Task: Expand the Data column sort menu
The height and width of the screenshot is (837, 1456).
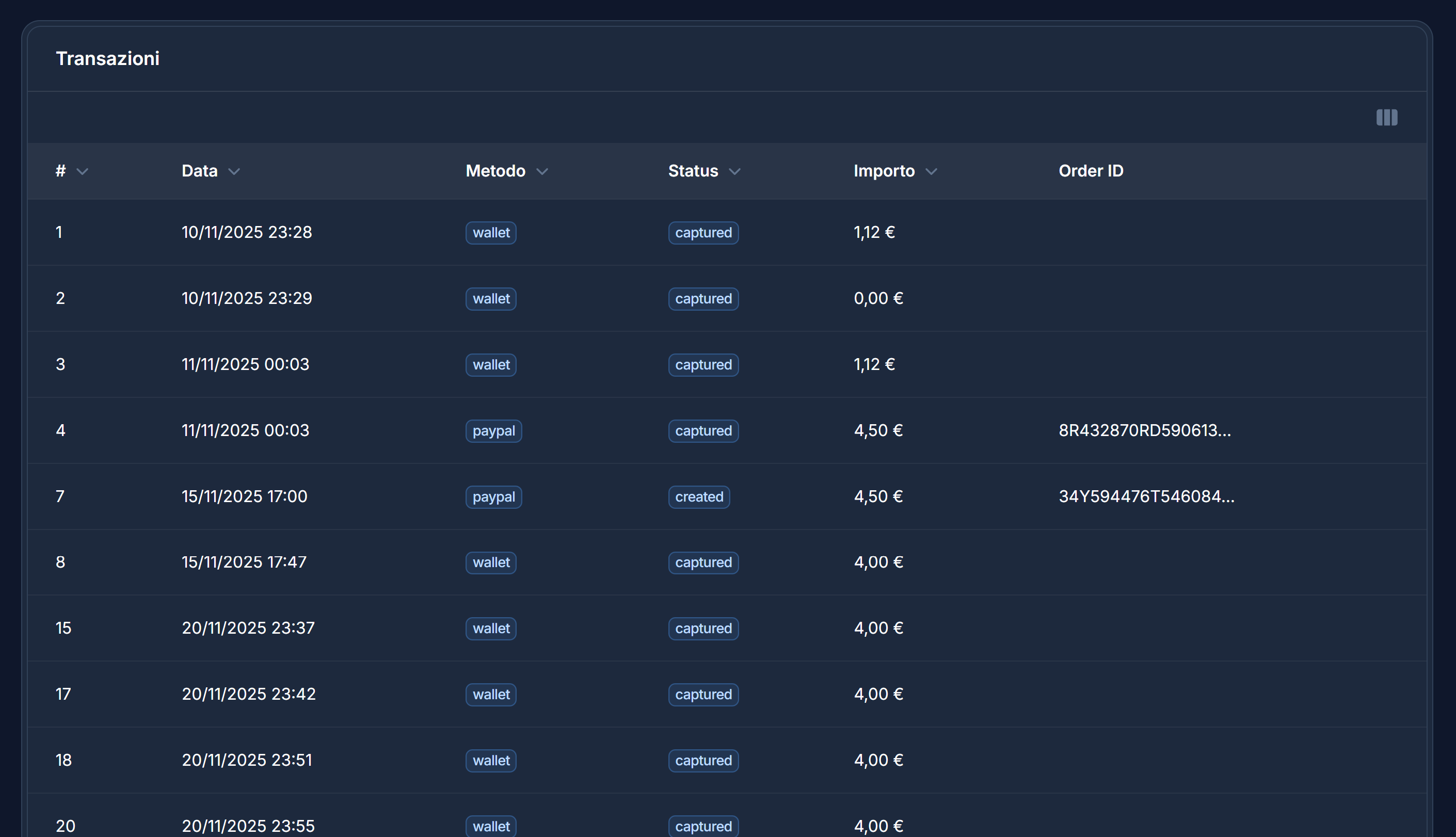Action: tap(234, 171)
